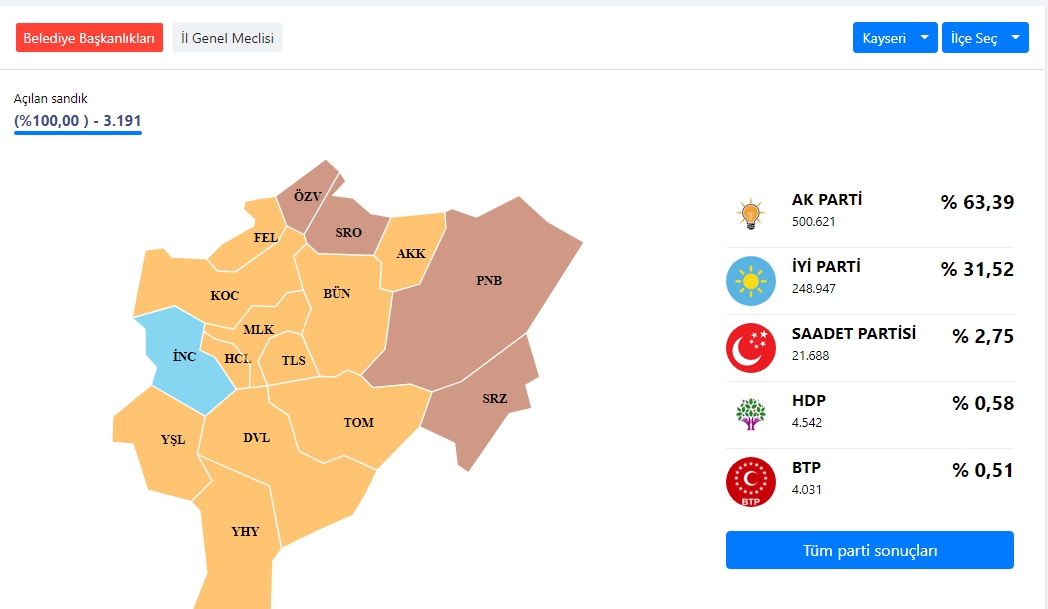Click the SAADET PARTİSİ crescent logo
Image resolution: width=1048 pixels, height=609 pixels.
tap(751, 348)
